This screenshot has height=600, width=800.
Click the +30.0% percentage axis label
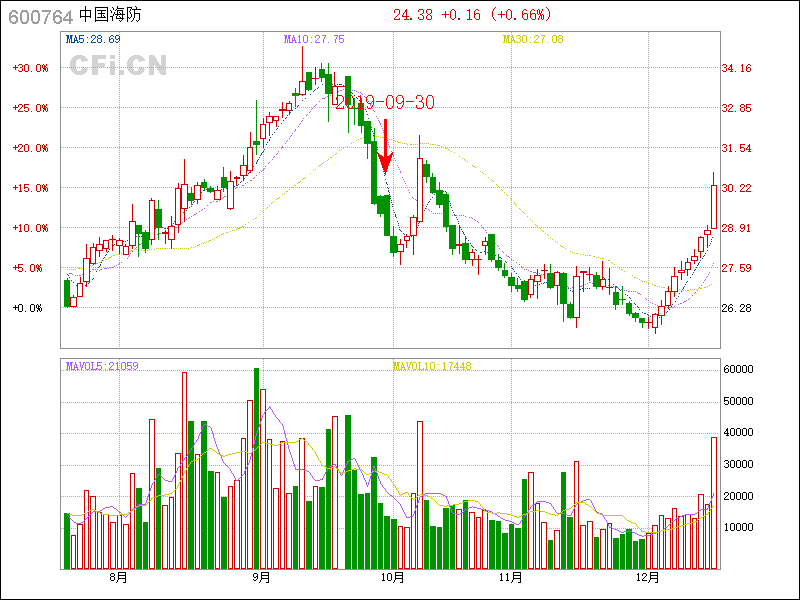(x=30, y=68)
